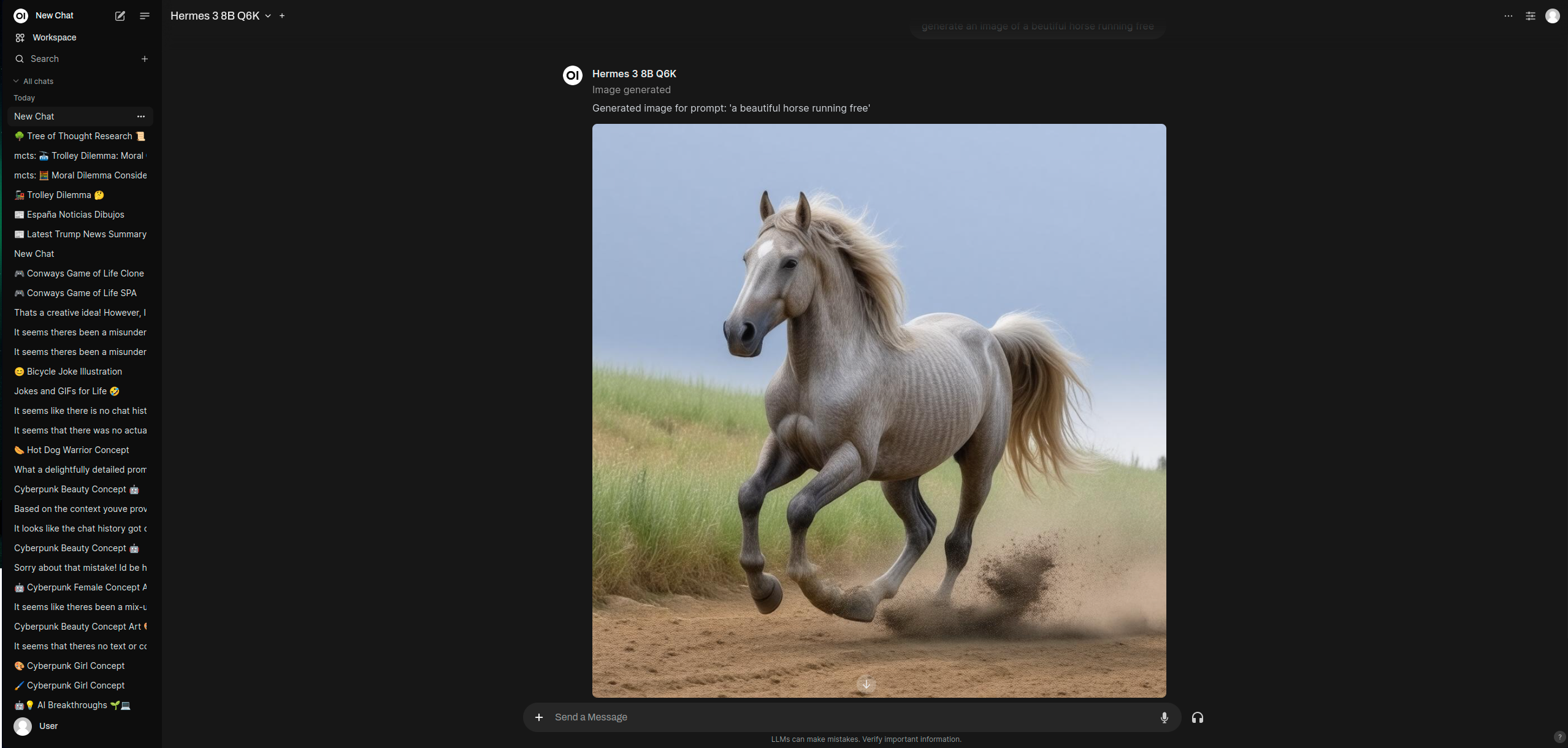Click the top-right user avatar
Image resolution: width=1568 pixels, height=748 pixels.
(1553, 16)
